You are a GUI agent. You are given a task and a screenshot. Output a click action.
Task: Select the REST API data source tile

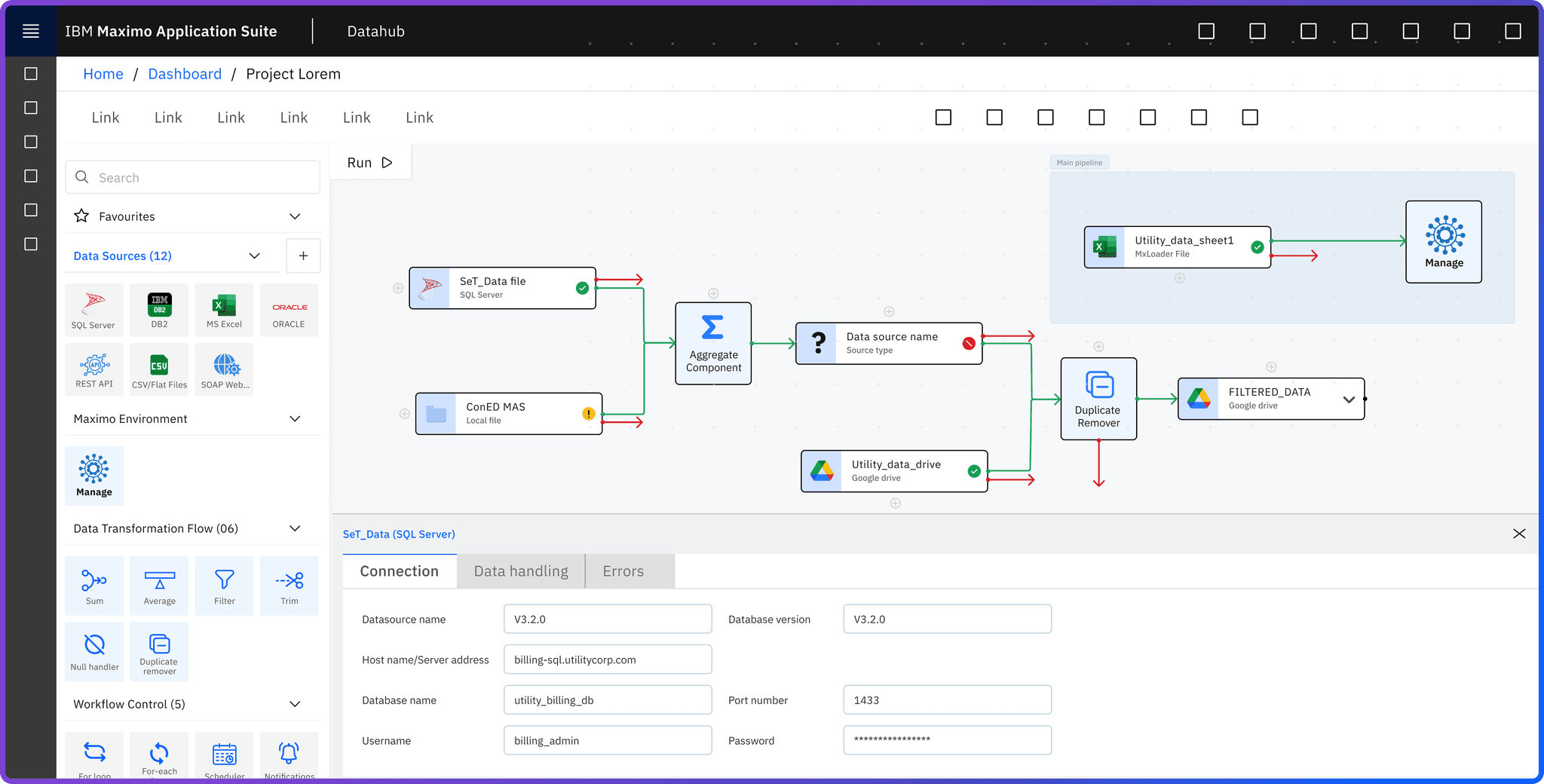click(x=94, y=369)
